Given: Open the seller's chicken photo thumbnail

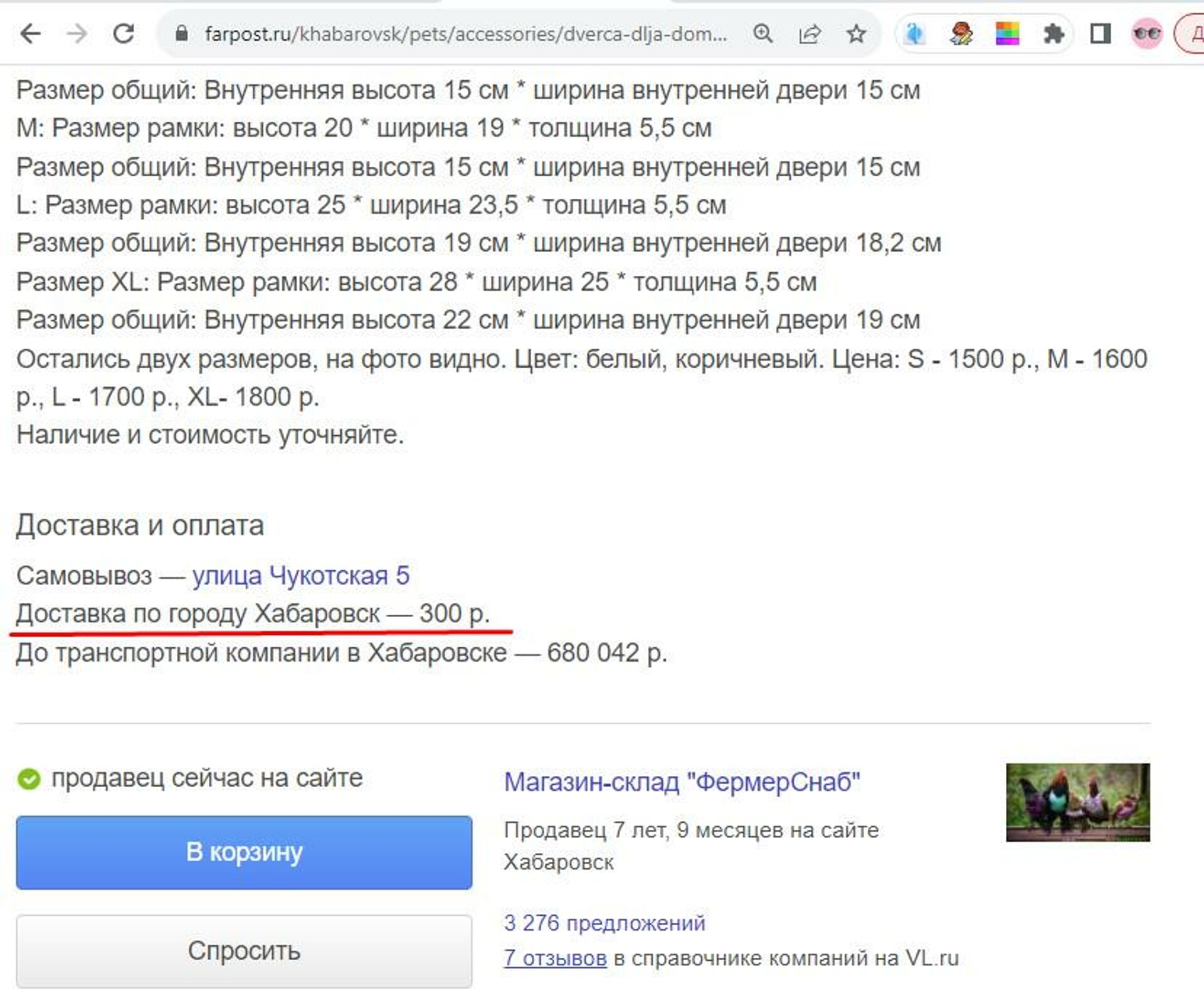Looking at the screenshot, I should click(1078, 802).
